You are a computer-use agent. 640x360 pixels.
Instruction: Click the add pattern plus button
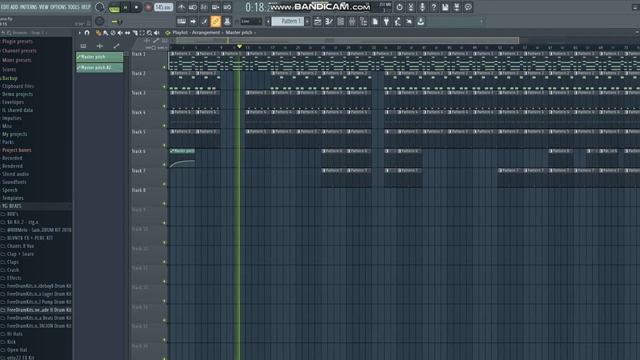307,21
